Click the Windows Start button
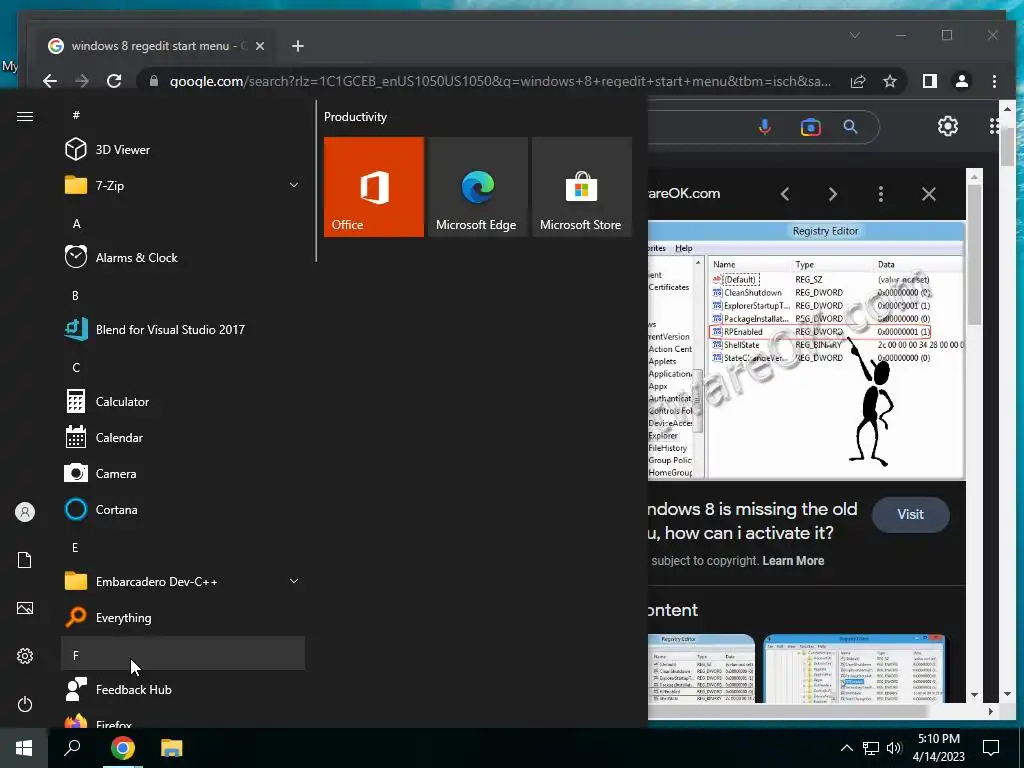 (24, 748)
